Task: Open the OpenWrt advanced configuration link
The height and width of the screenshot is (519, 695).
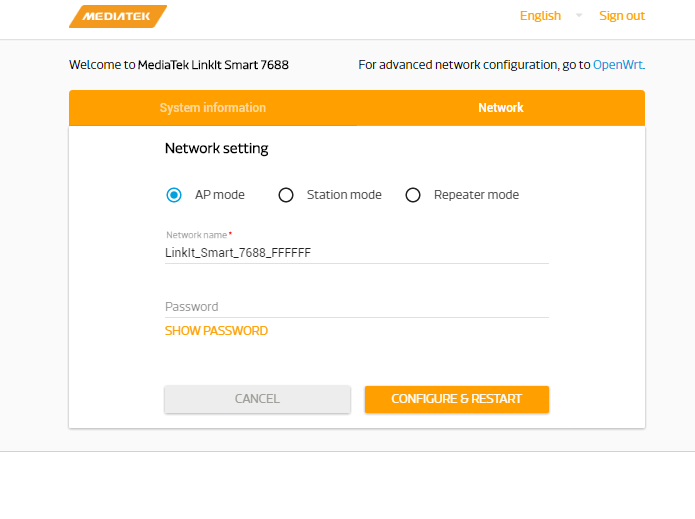Action: [618, 65]
